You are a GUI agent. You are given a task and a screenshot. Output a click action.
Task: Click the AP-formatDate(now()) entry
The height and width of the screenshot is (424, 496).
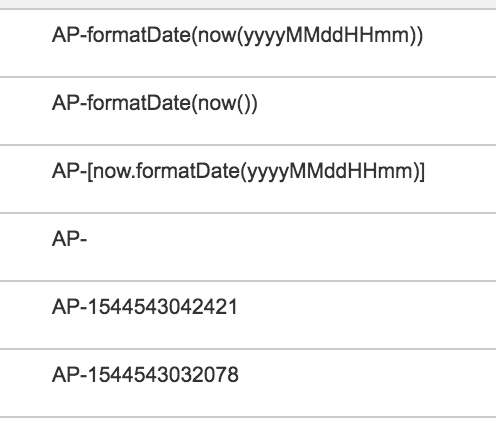click(248, 111)
